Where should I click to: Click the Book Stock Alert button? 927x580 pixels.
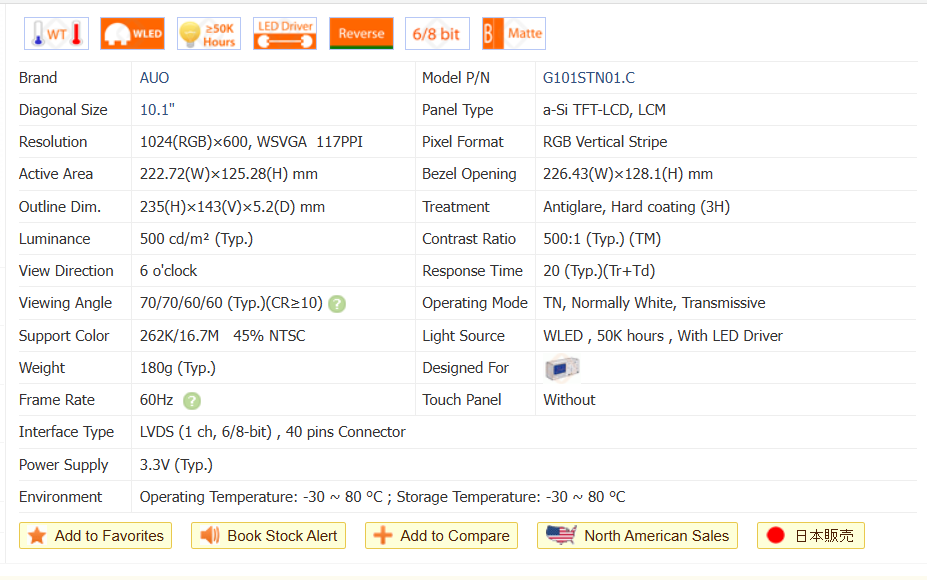pos(269,536)
